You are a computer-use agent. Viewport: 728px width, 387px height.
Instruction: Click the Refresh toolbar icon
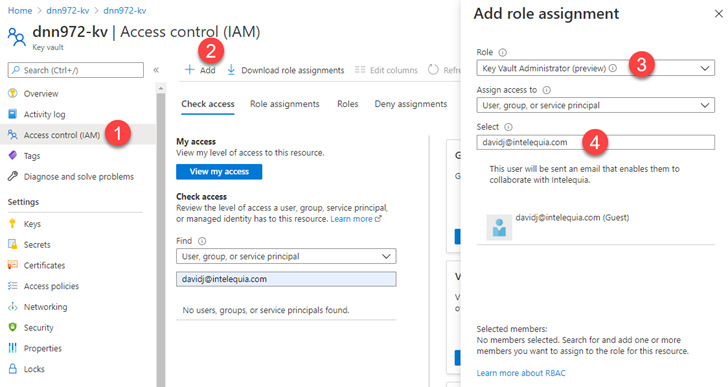coord(433,70)
